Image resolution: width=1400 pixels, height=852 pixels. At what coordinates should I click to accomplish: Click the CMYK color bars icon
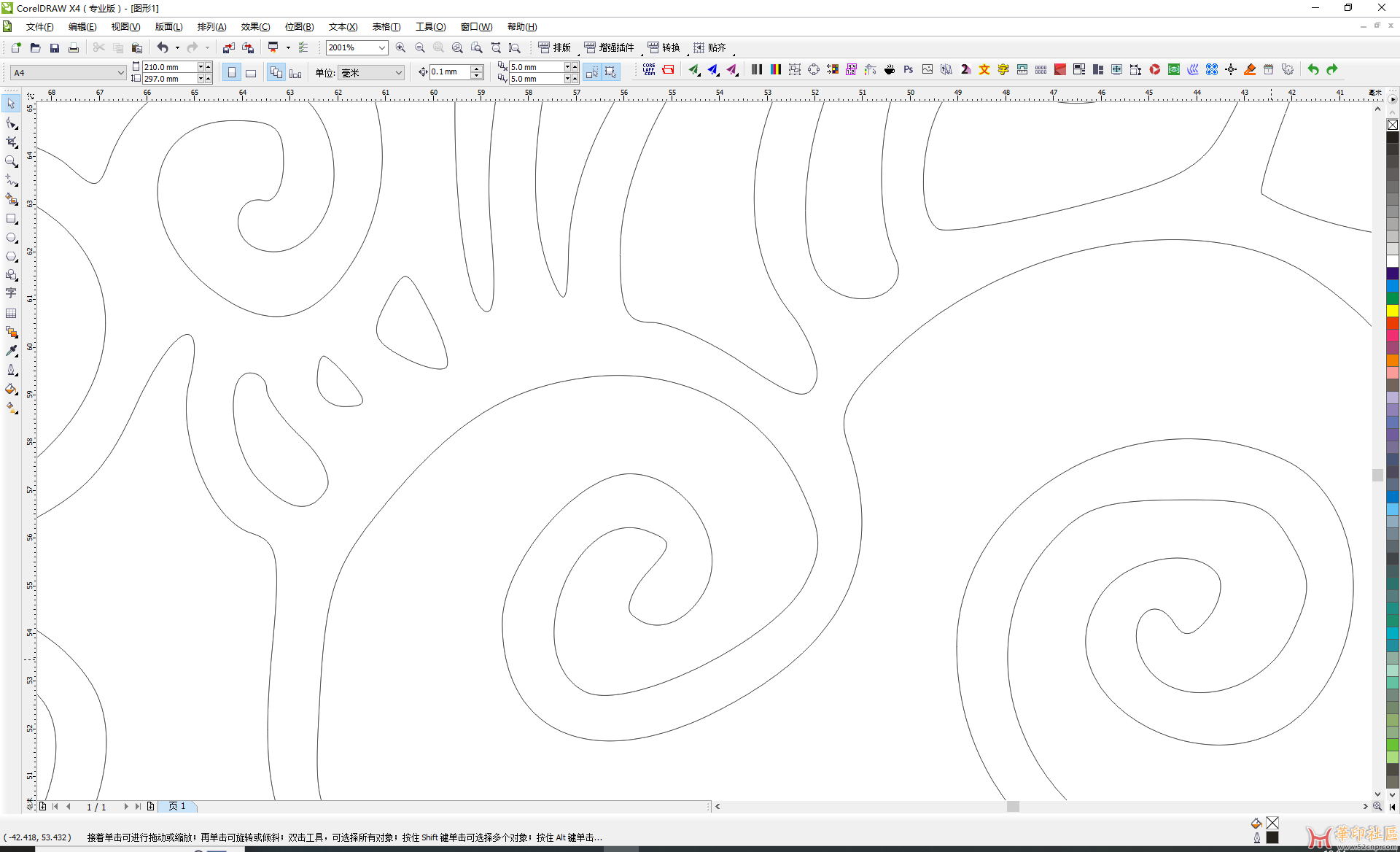coord(776,69)
